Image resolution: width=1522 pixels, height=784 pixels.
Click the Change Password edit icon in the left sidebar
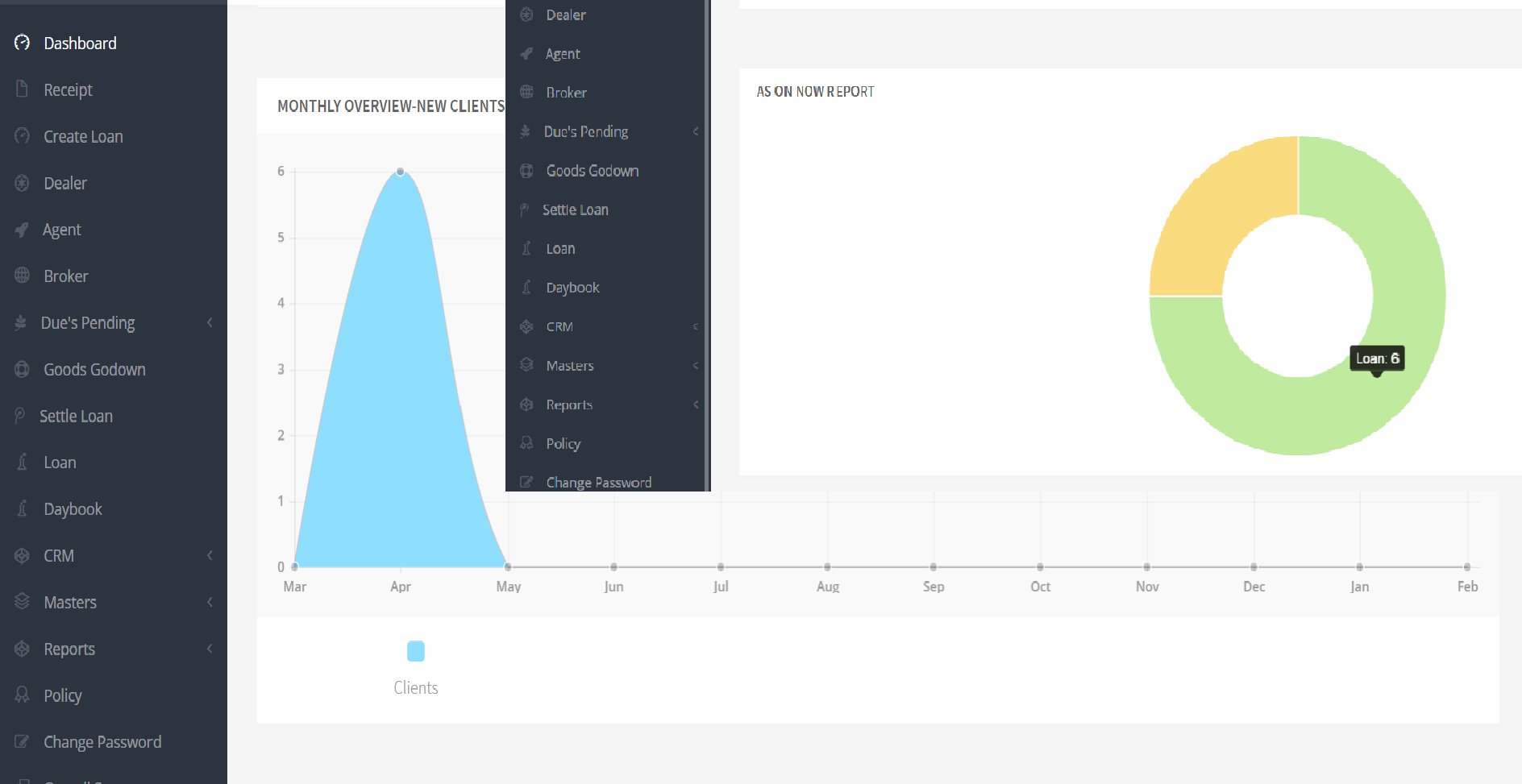tap(23, 742)
